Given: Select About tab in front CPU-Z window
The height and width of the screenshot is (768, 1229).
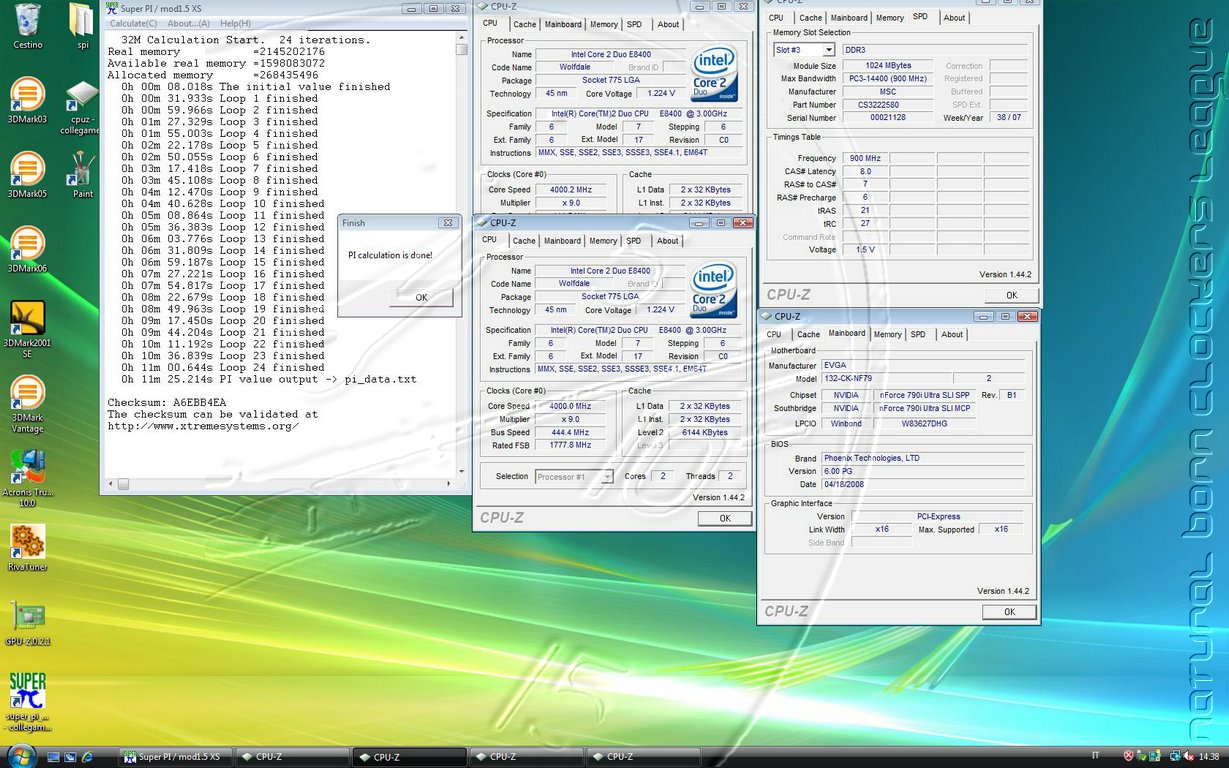Looking at the screenshot, I should [667, 241].
